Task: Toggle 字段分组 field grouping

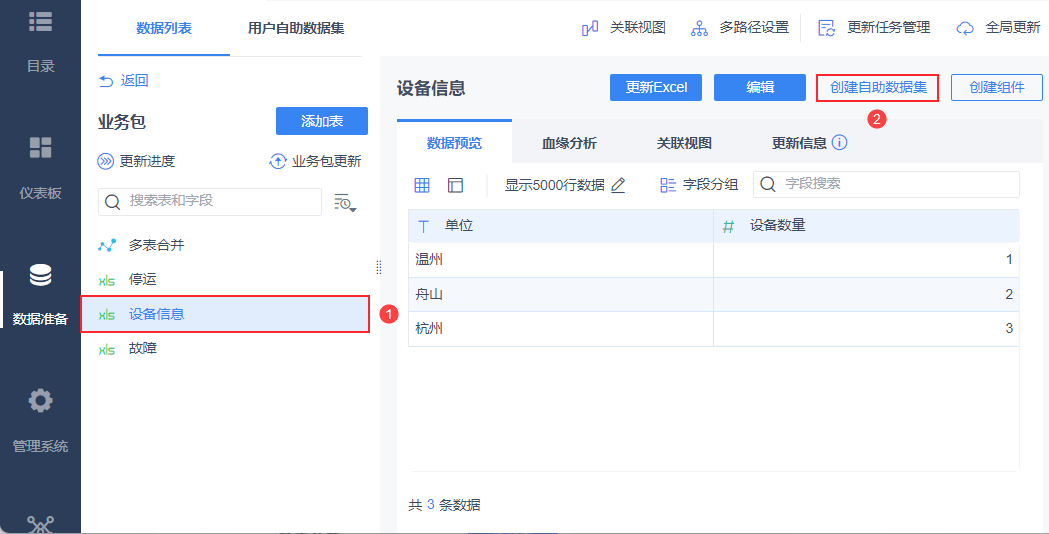Action: pos(699,185)
